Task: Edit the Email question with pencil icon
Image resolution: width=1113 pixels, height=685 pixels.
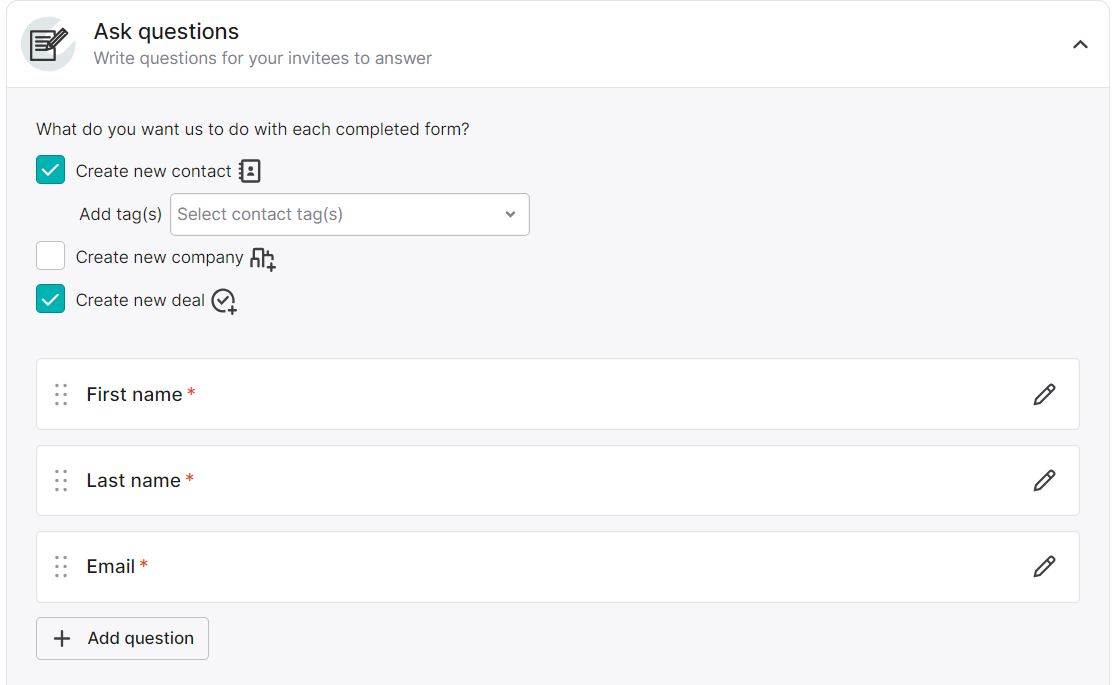Action: click(1044, 566)
